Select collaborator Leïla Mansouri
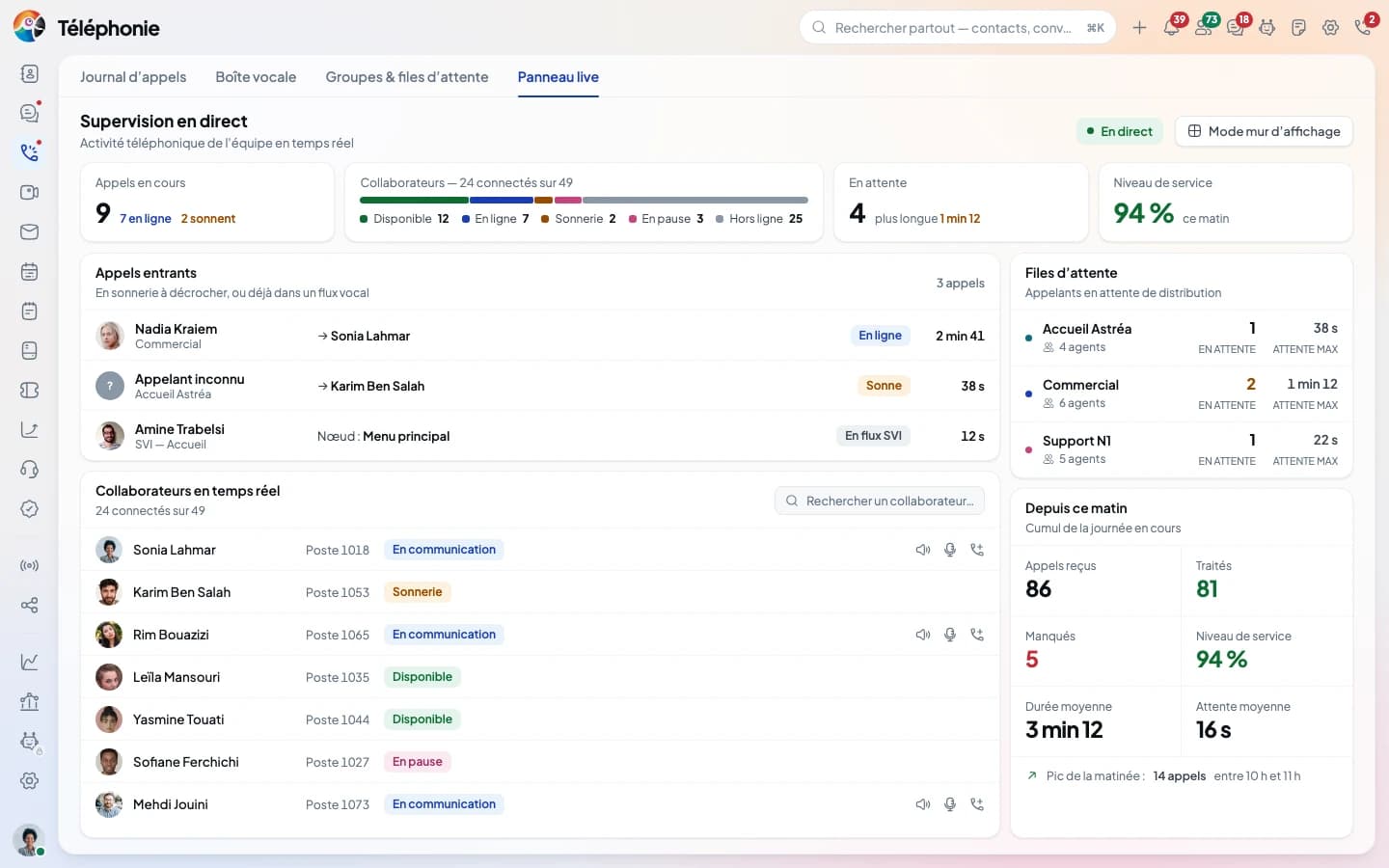Viewport: 1389px width, 868px height. 540,677
